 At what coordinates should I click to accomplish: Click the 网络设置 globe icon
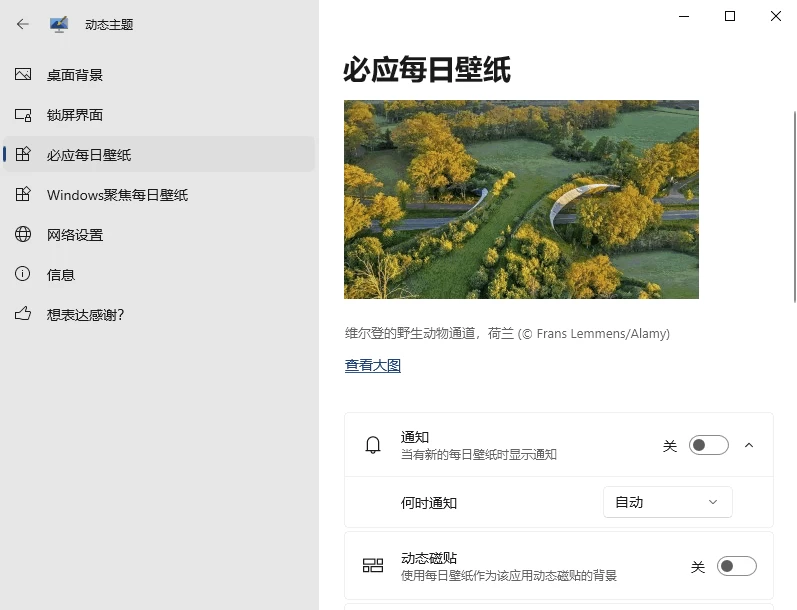[23, 235]
